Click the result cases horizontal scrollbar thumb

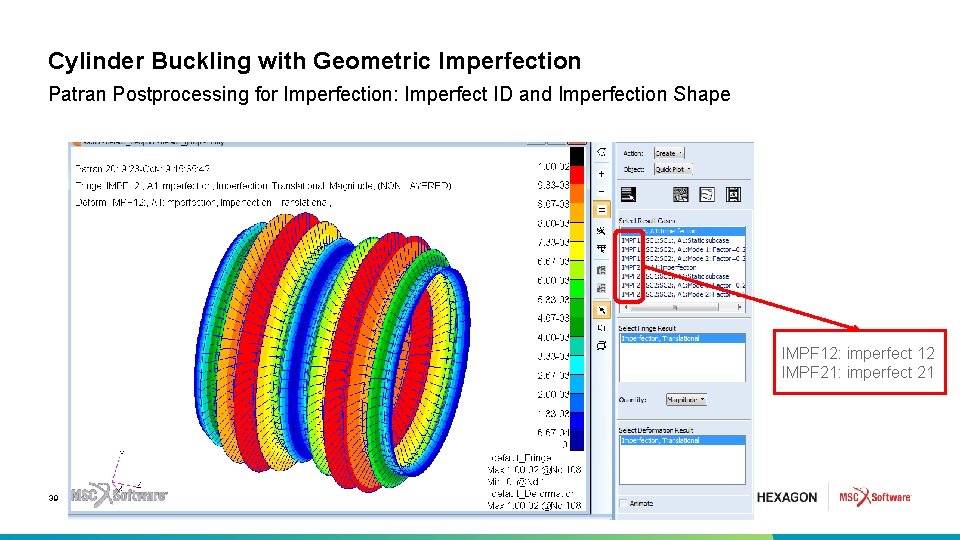(x=675, y=307)
